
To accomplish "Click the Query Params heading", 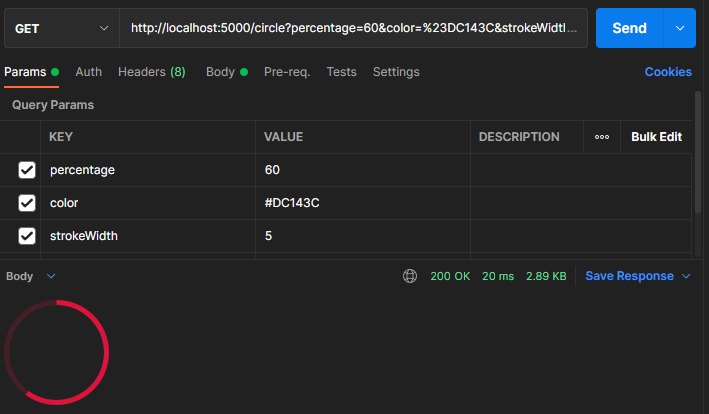I will (53, 105).
